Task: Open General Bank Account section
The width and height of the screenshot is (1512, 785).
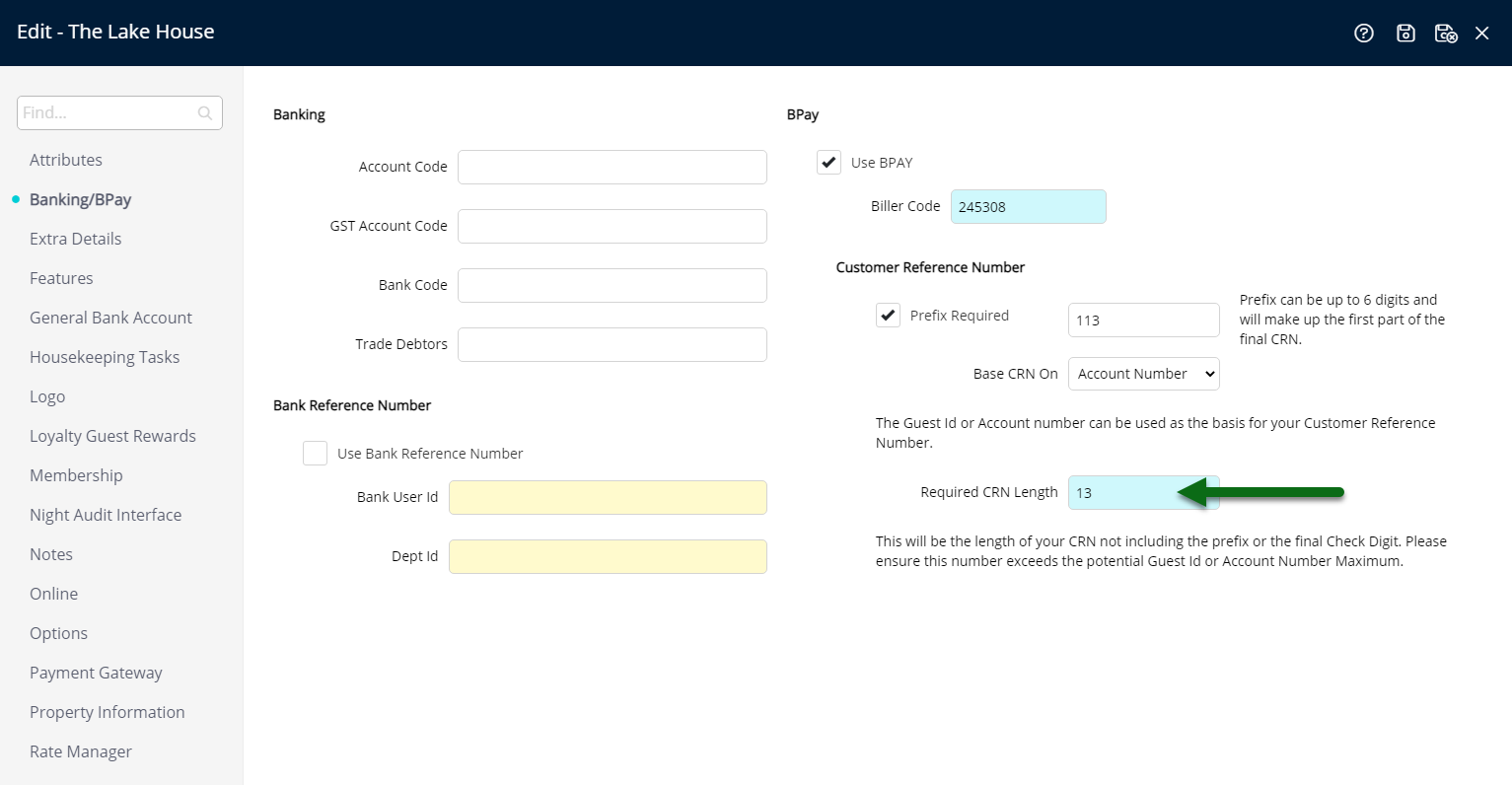Action: 110,318
